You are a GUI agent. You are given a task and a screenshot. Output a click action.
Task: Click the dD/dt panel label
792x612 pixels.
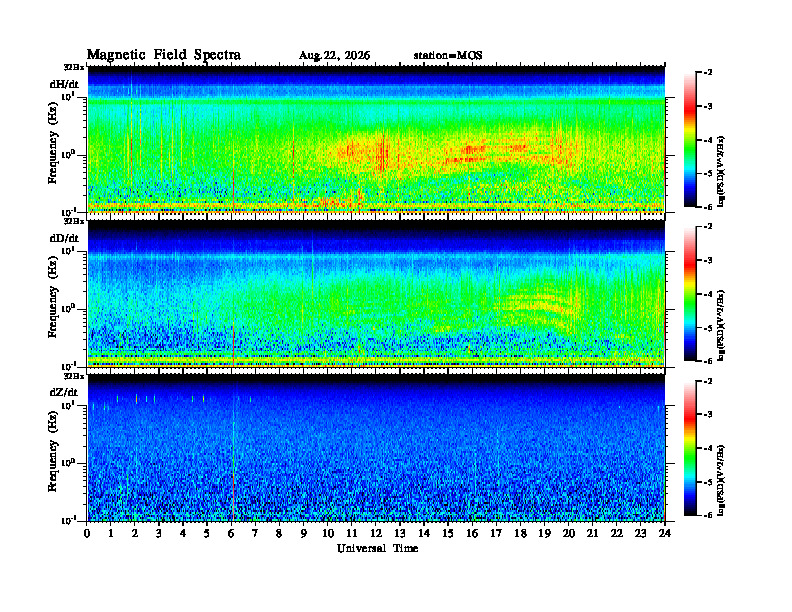[64, 238]
